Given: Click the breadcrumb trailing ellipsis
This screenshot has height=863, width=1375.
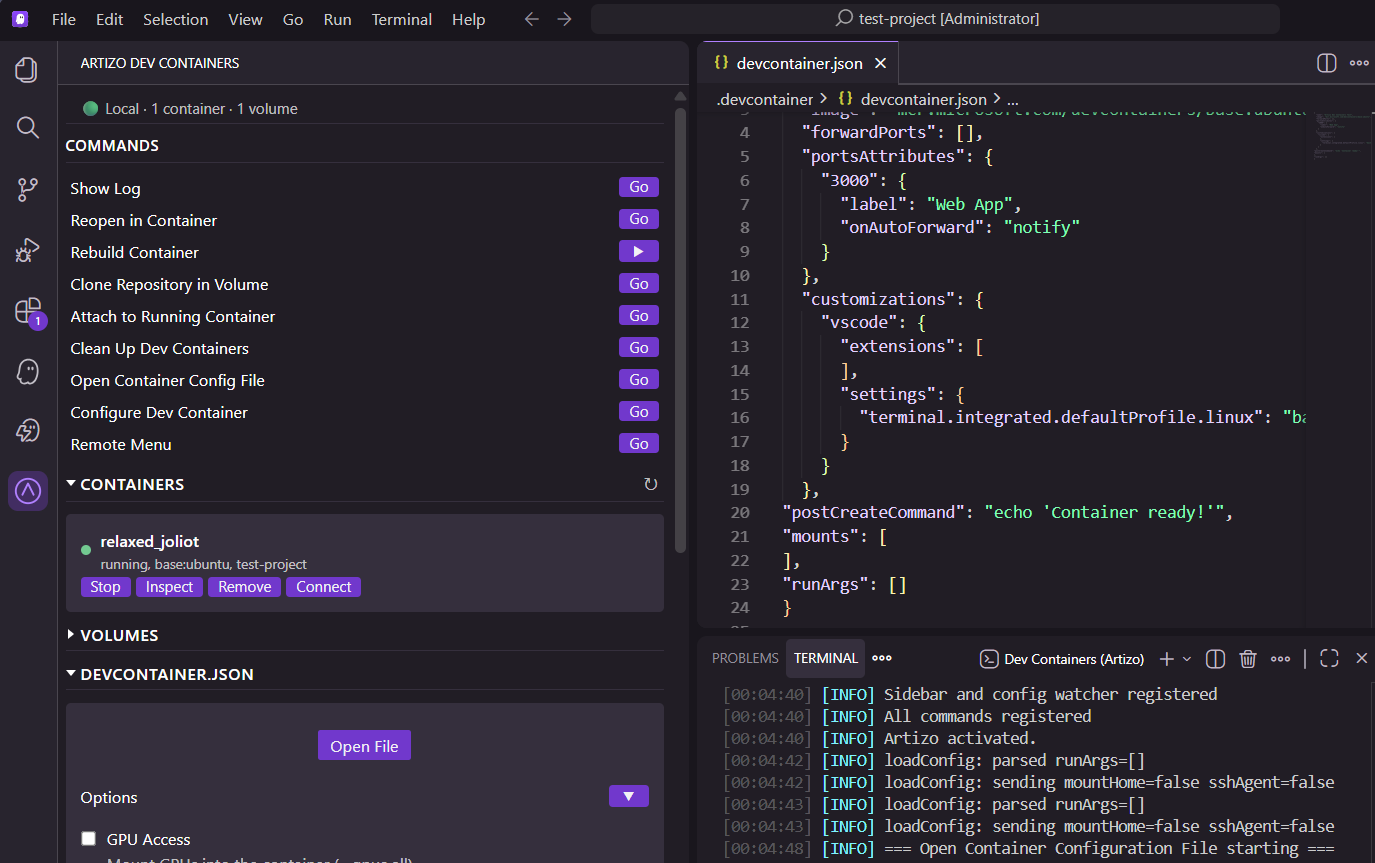Looking at the screenshot, I should pos(1012,100).
